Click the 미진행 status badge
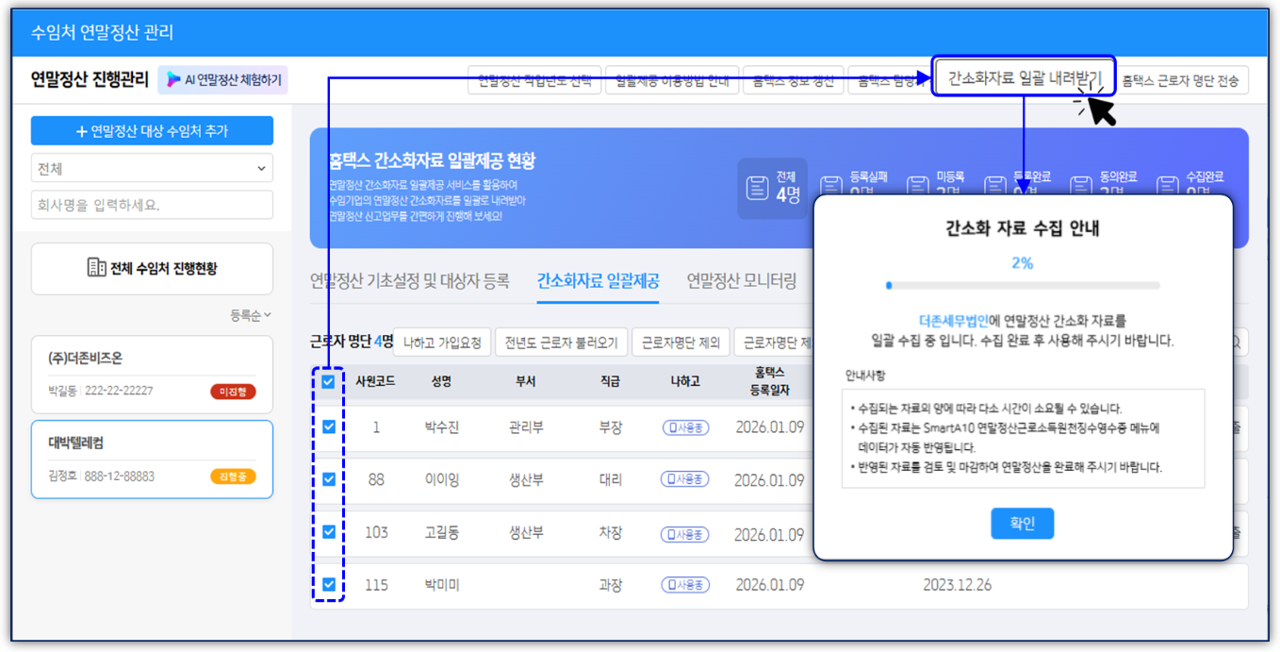 tap(233, 392)
